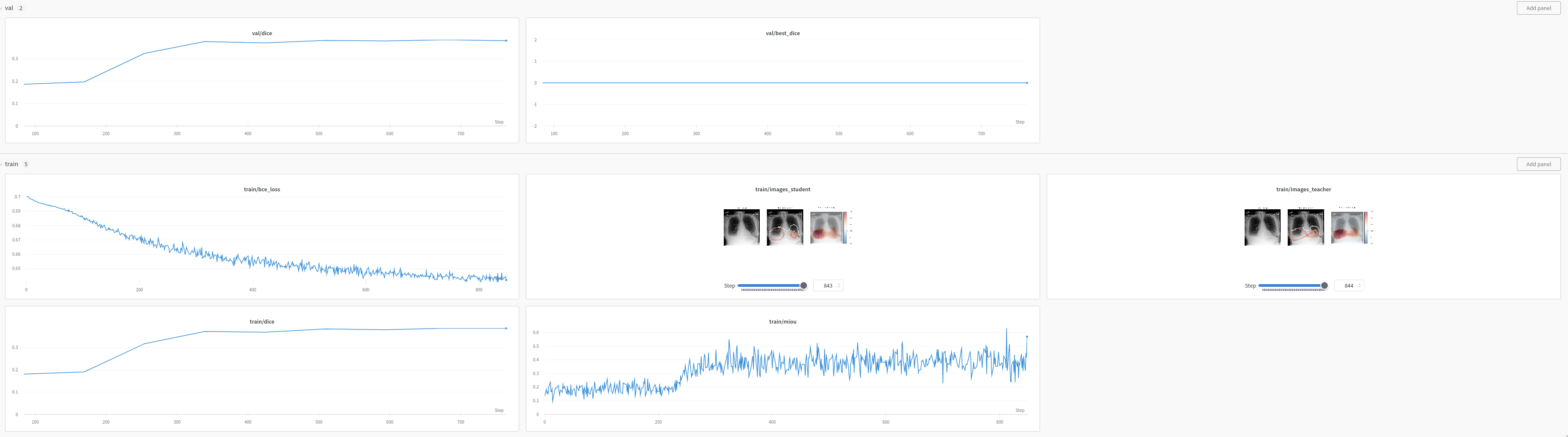Image resolution: width=1568 pixels, height=437 pixels.
Task: Click the last data point of val/best_dice line
Action: [x=1027, y=83]
